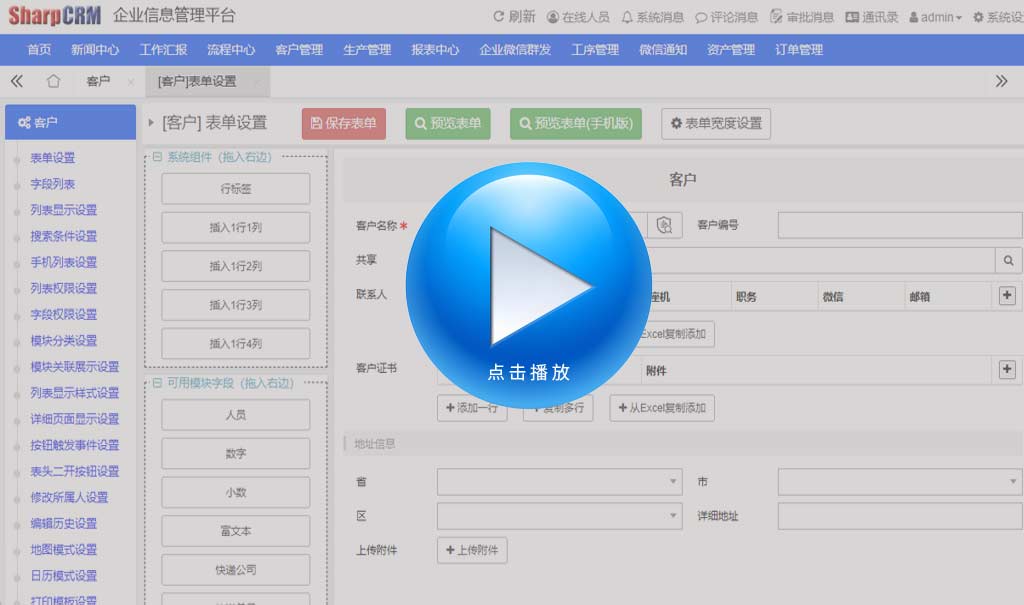The width and height of the screenshot is (1024, 605).
Task: Click the 保存表单 button
Action: coord(343,123)
